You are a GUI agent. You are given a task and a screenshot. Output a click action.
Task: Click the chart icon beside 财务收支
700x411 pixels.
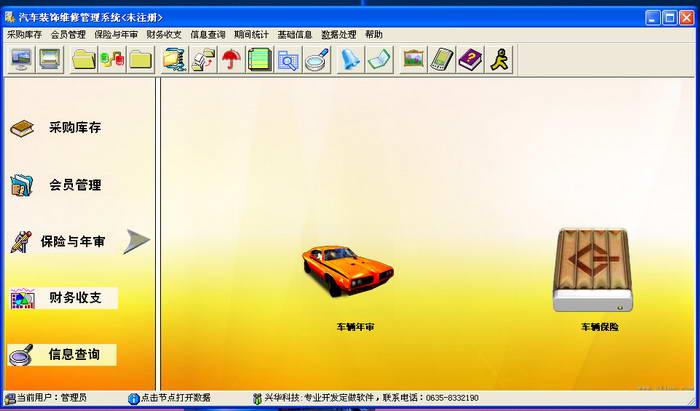(22, 299)
